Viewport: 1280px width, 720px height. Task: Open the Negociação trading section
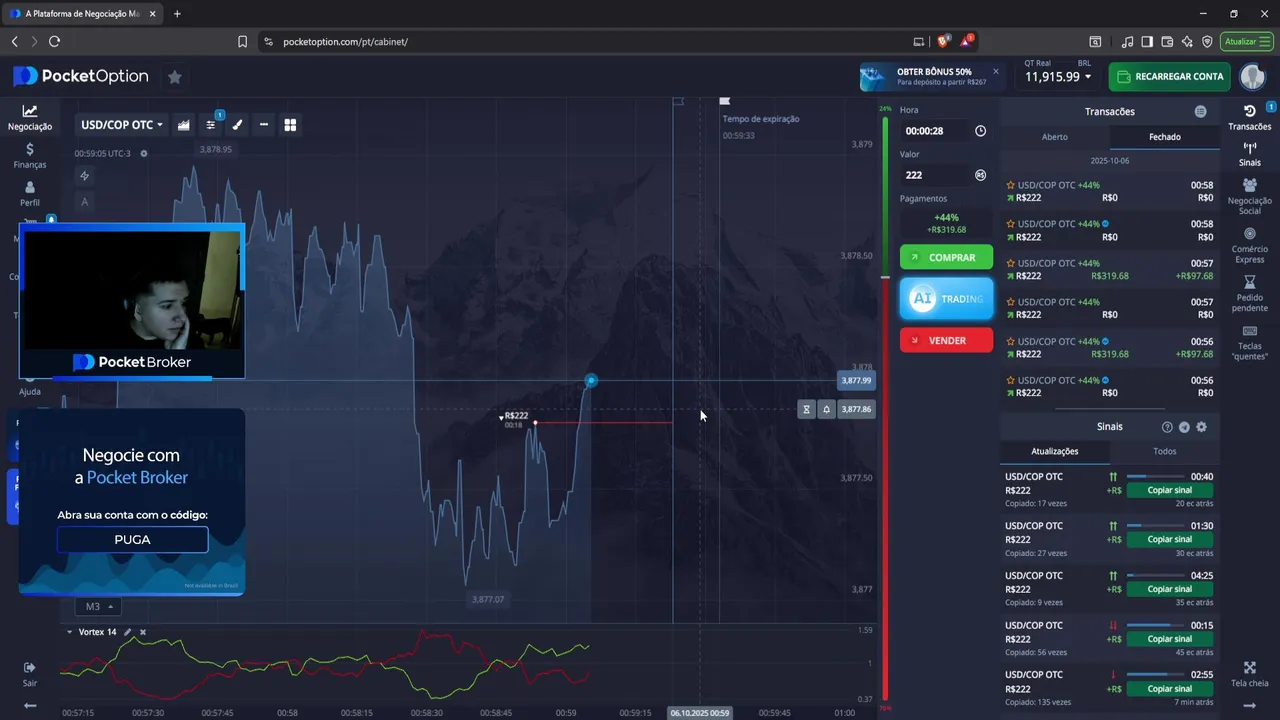point(30,118)
